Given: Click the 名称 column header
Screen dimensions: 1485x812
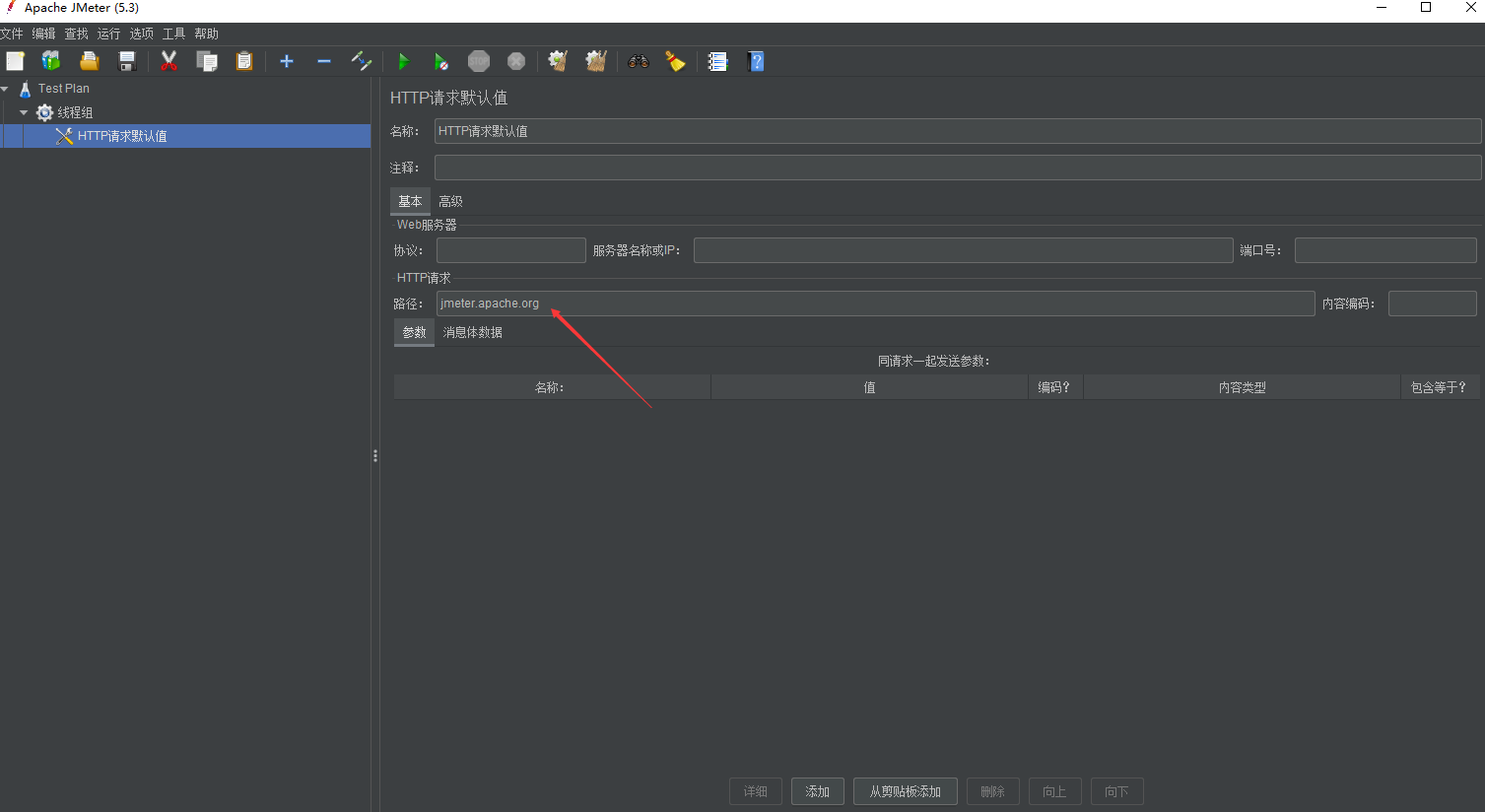Looking at the screenshot, I should tap(552, 387).
